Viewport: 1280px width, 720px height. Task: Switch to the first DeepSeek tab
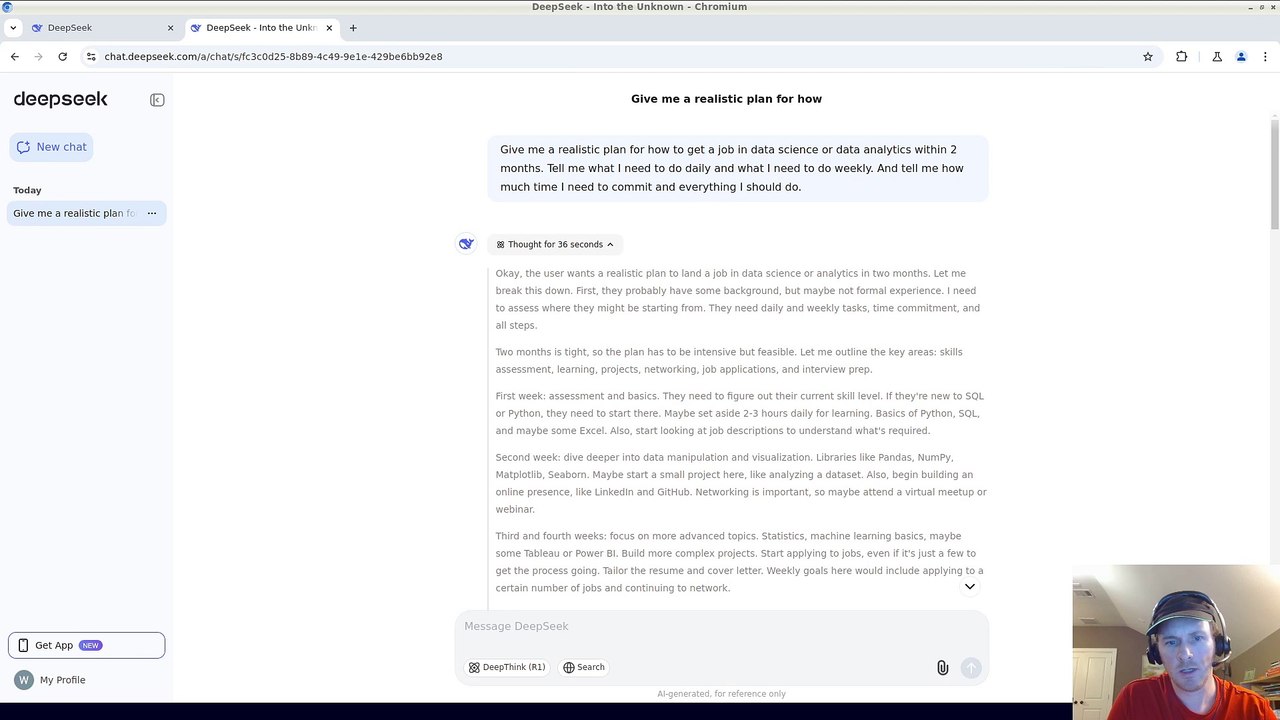point(100,28)
